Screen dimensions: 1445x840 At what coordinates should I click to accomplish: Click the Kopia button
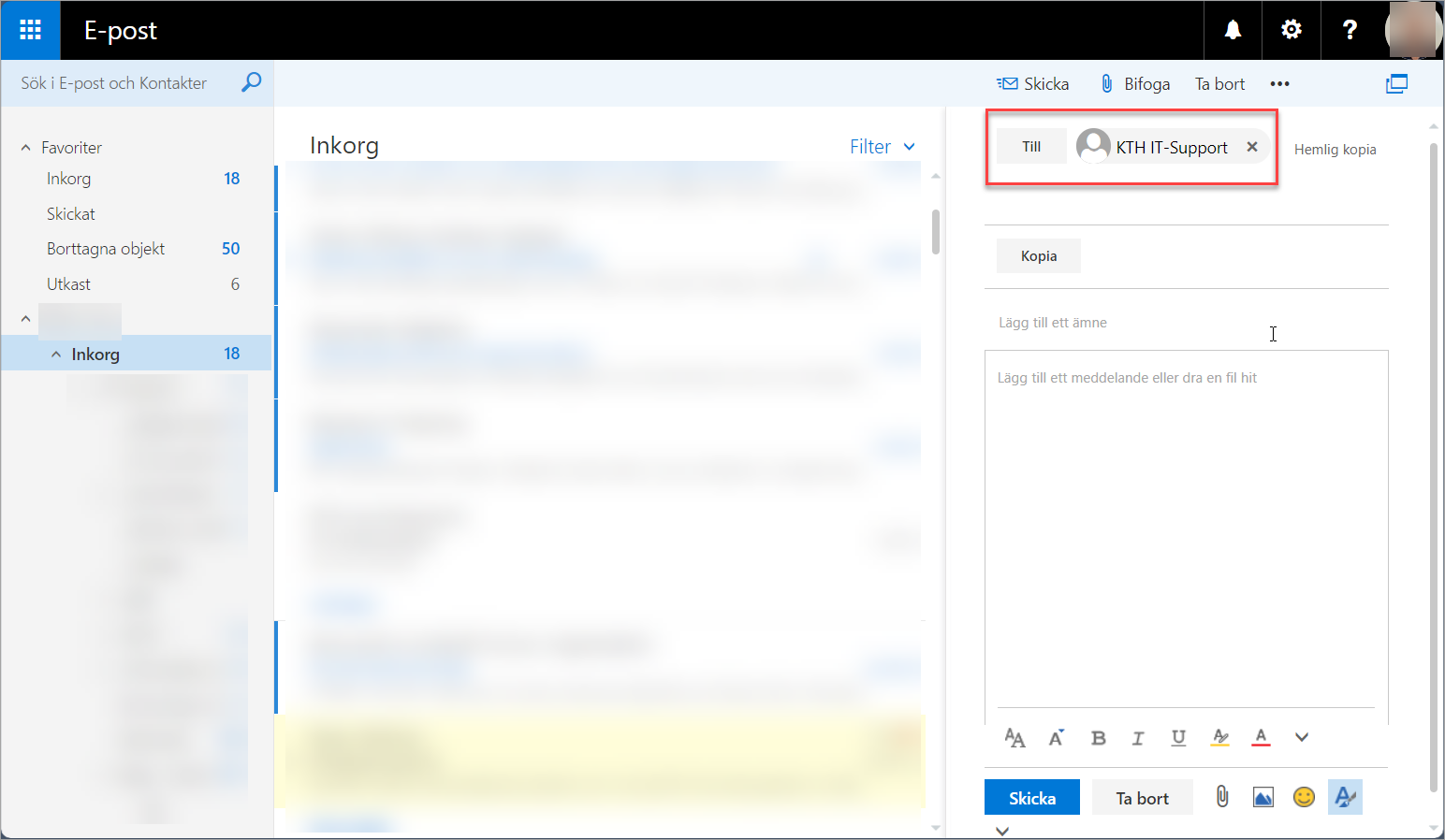1039,256
